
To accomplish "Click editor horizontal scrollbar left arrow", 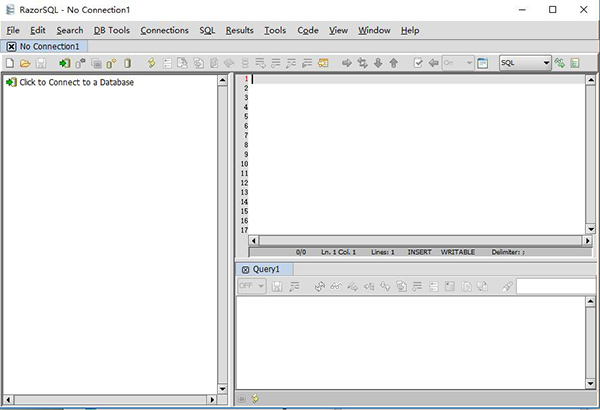I will [x=253, y=240].
